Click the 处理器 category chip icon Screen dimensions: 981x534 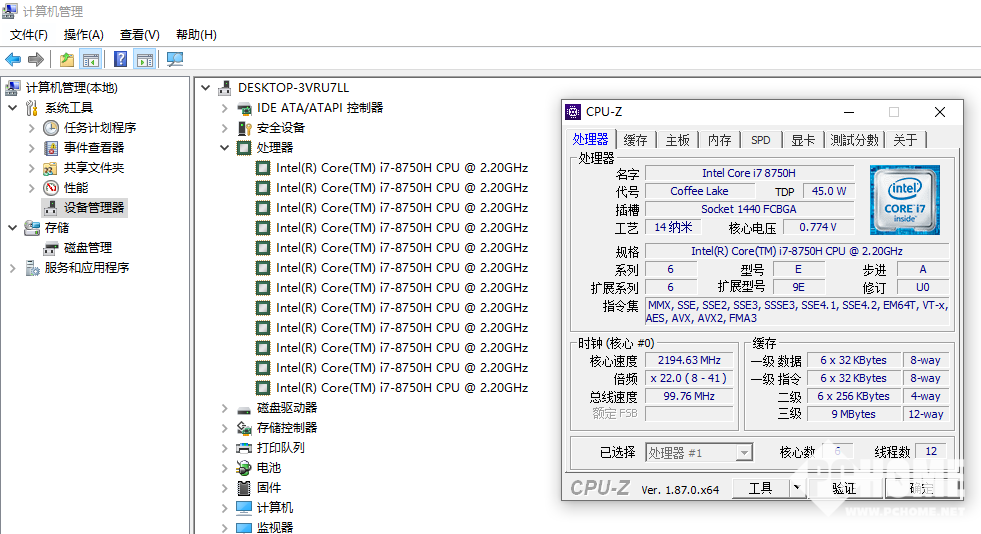pos(244,148)
